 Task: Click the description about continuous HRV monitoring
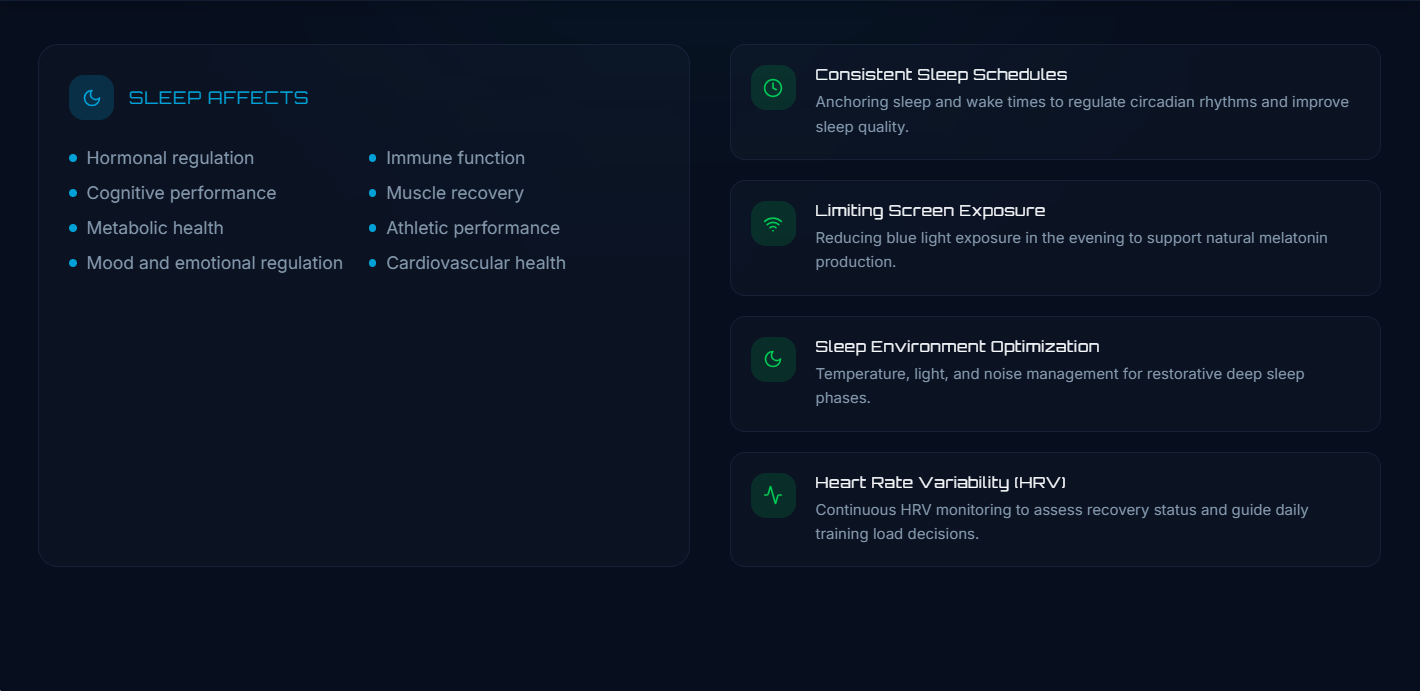point(1062,522)
